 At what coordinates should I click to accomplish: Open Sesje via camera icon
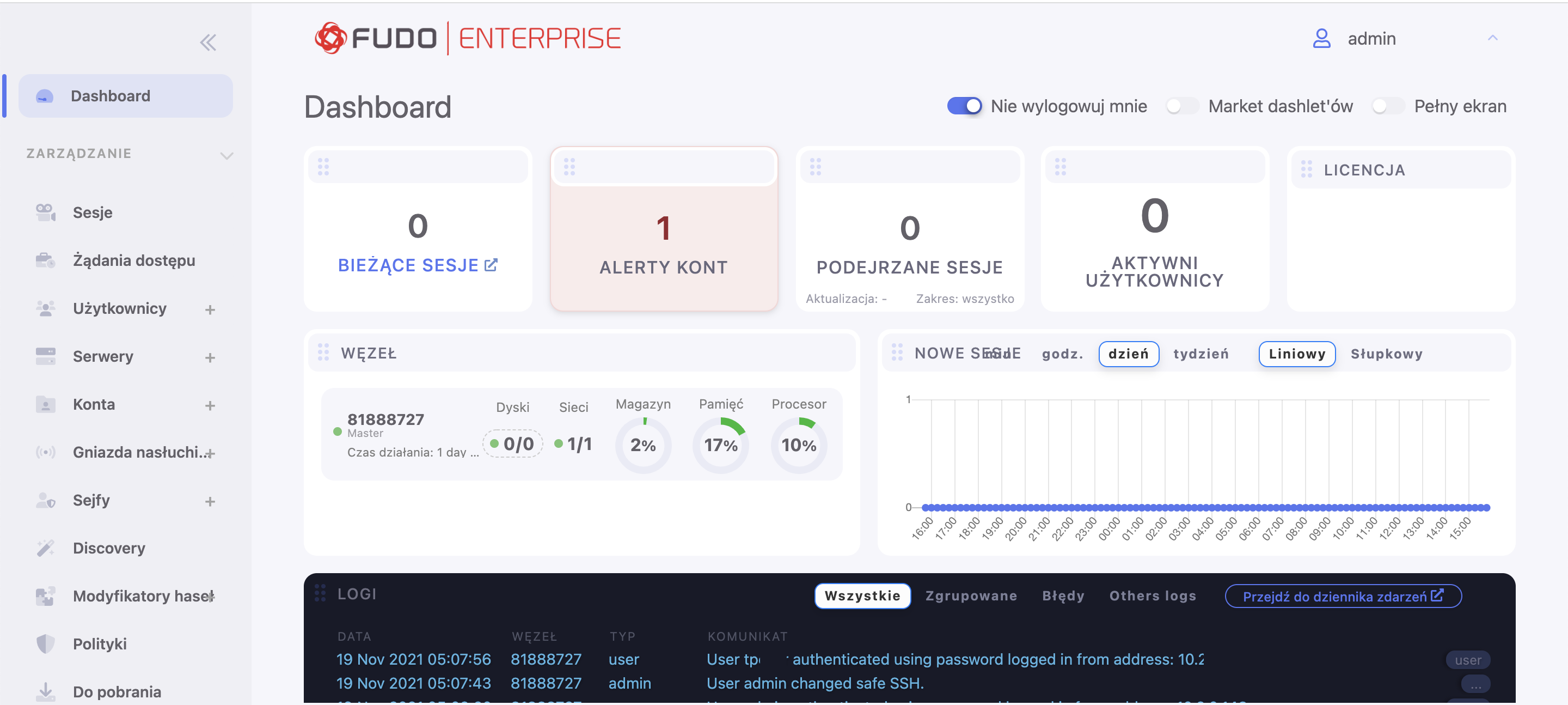[46, 212]
